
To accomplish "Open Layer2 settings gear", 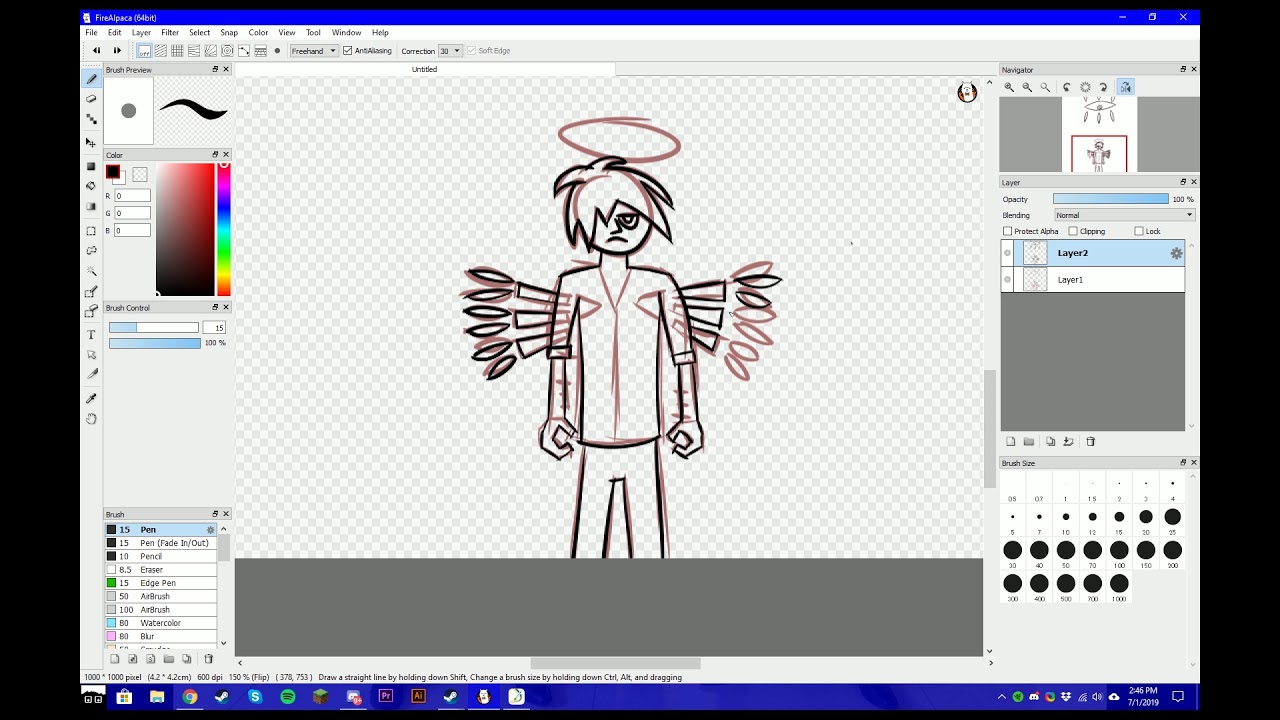I will pos(1176,254).
